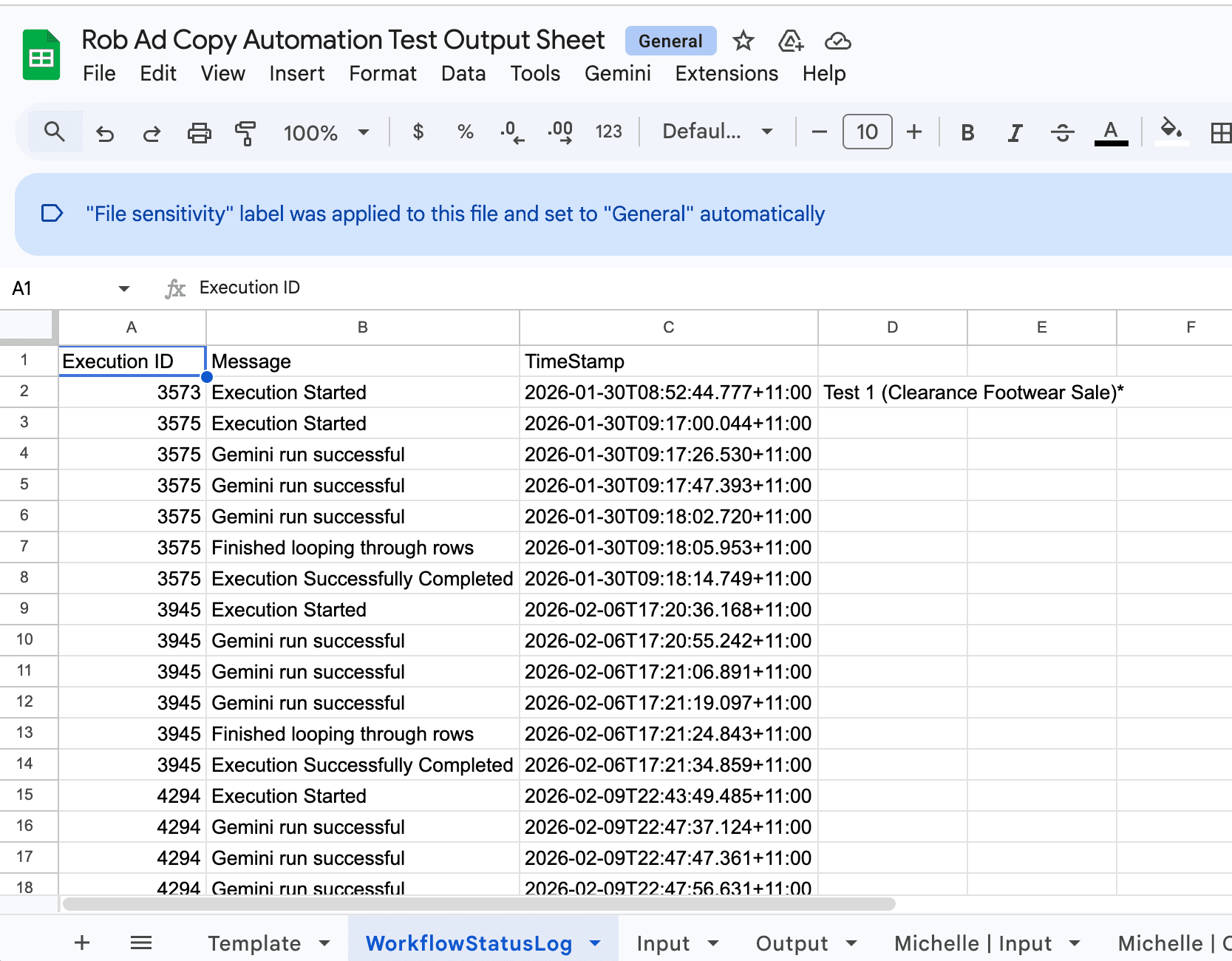Expand the WorkflowStatusLog tab menu arrow
Viewport: 1232px width, 961px height.
595,943
